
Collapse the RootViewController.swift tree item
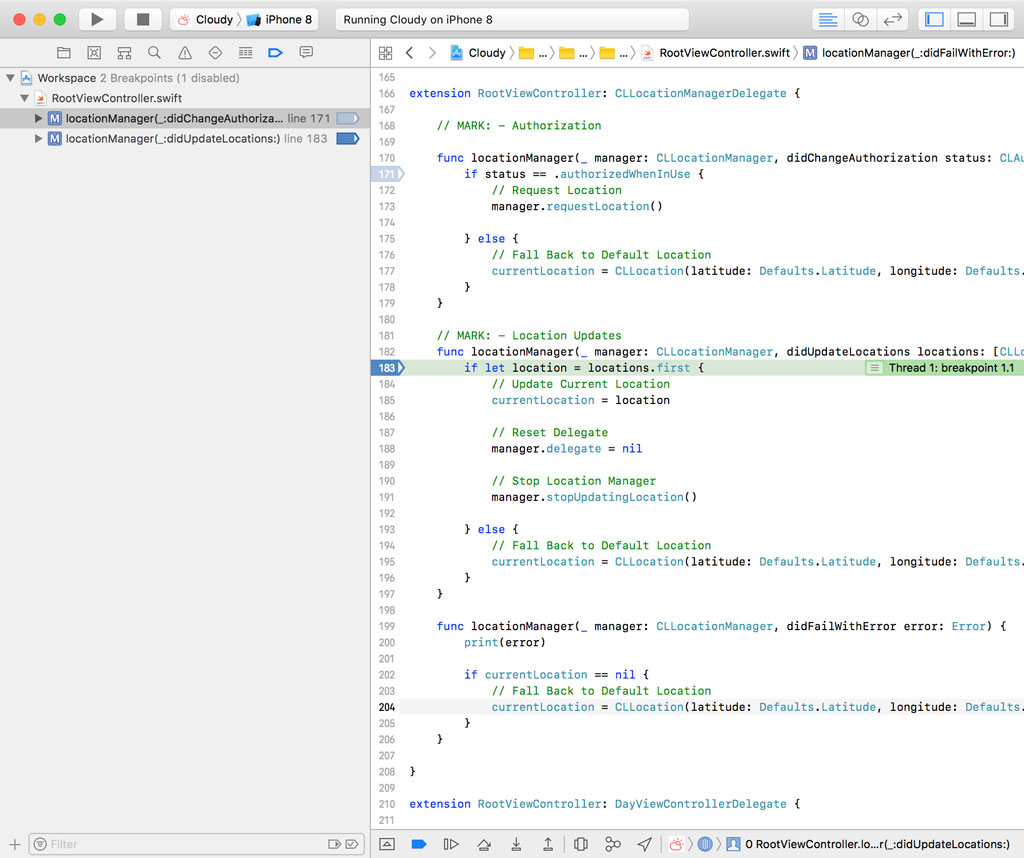[x=25, y=98]
